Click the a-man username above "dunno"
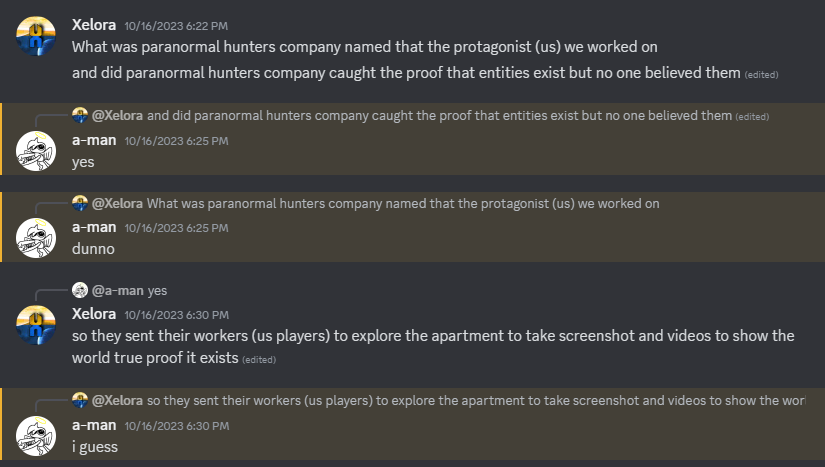825x467 pixels. point(94,227)
